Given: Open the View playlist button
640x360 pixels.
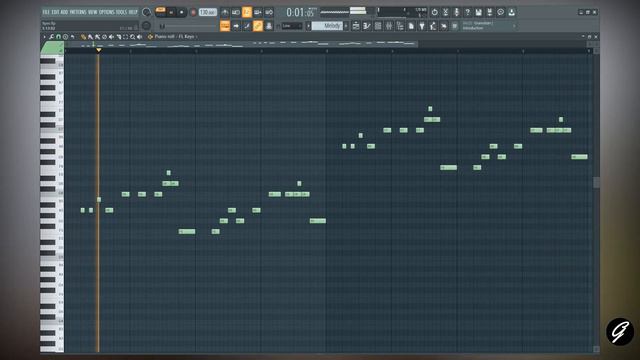Looking at the screenshot, I should click(x=356, y=26).
